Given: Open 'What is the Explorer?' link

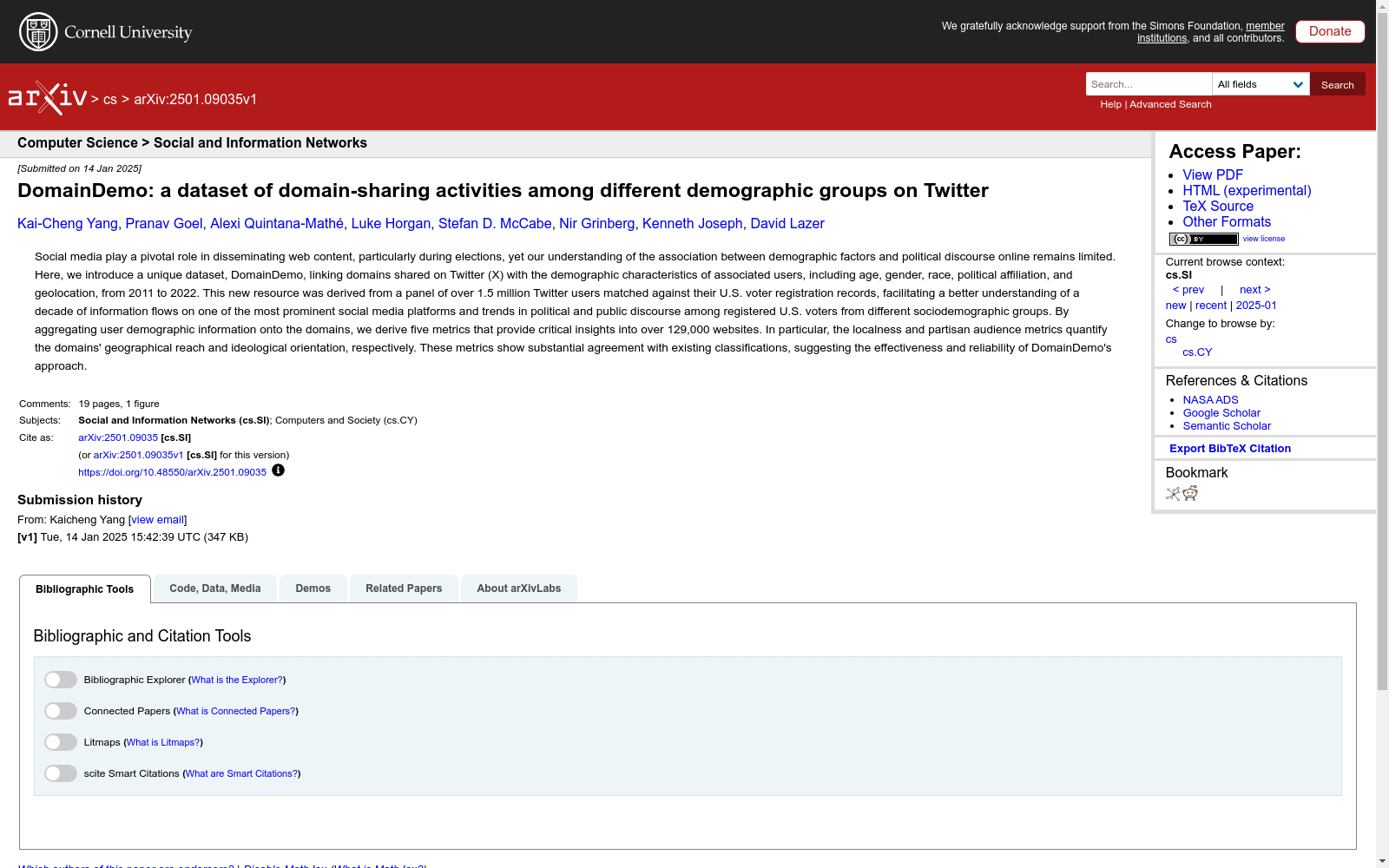Looking at the screenshot, I should point(237,680).
